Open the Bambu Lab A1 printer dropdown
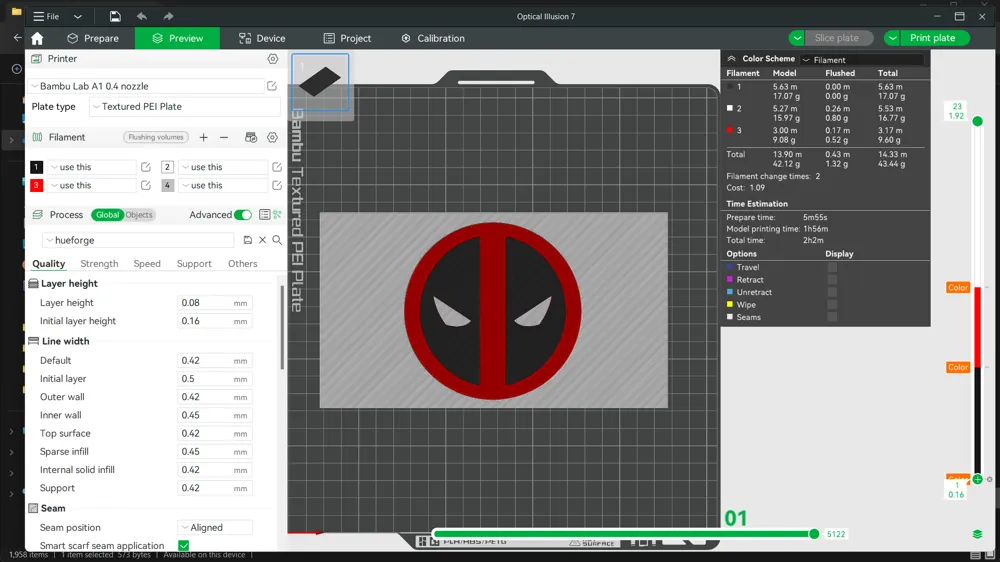This screenshot has width=1000, height=562. 146,86
